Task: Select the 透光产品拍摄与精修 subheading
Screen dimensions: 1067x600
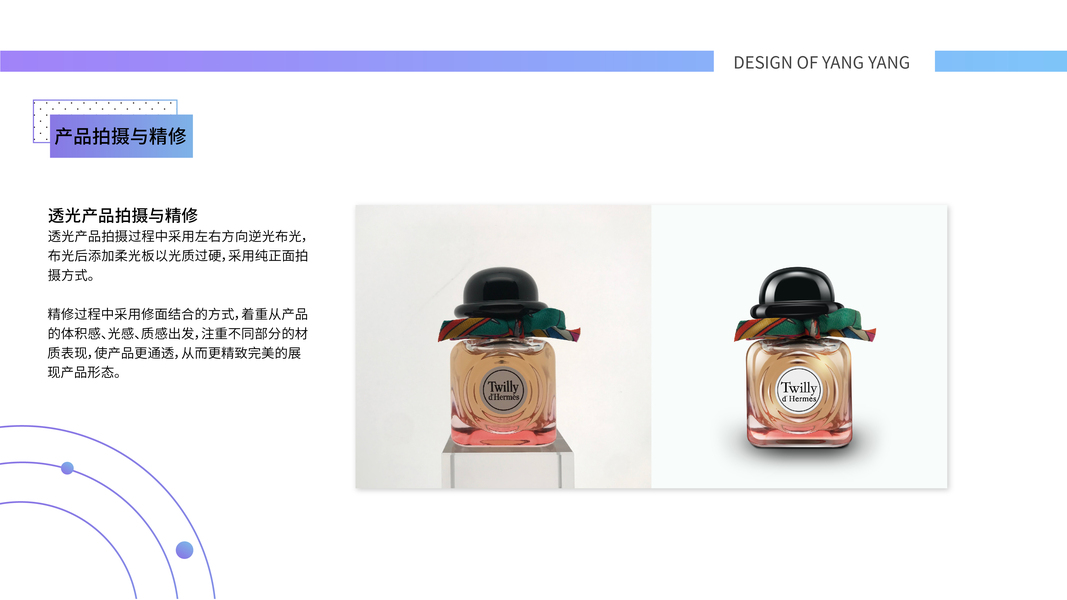Action: [x=122, y=216]
